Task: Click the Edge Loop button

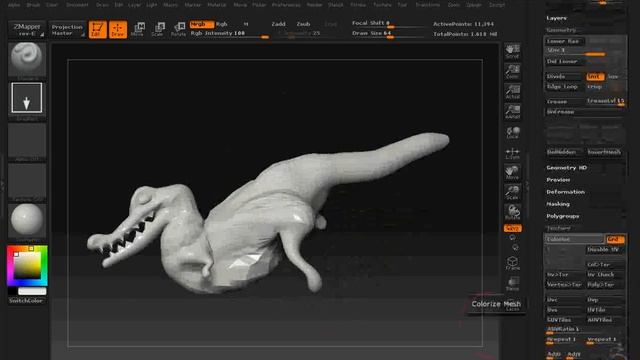Action: coord(565,87)
